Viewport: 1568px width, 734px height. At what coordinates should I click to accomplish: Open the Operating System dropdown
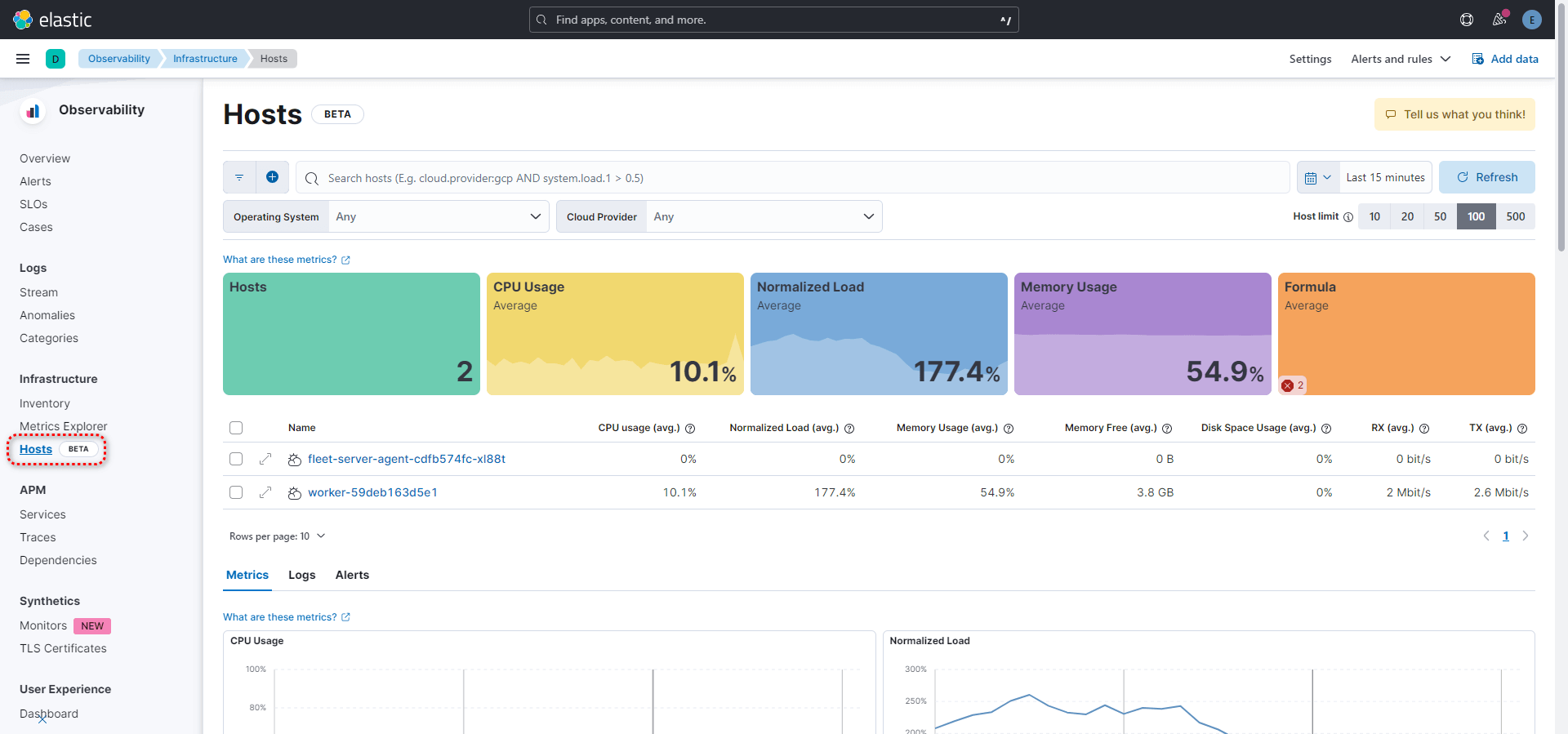pyautogui.click(x=439, y=216)
